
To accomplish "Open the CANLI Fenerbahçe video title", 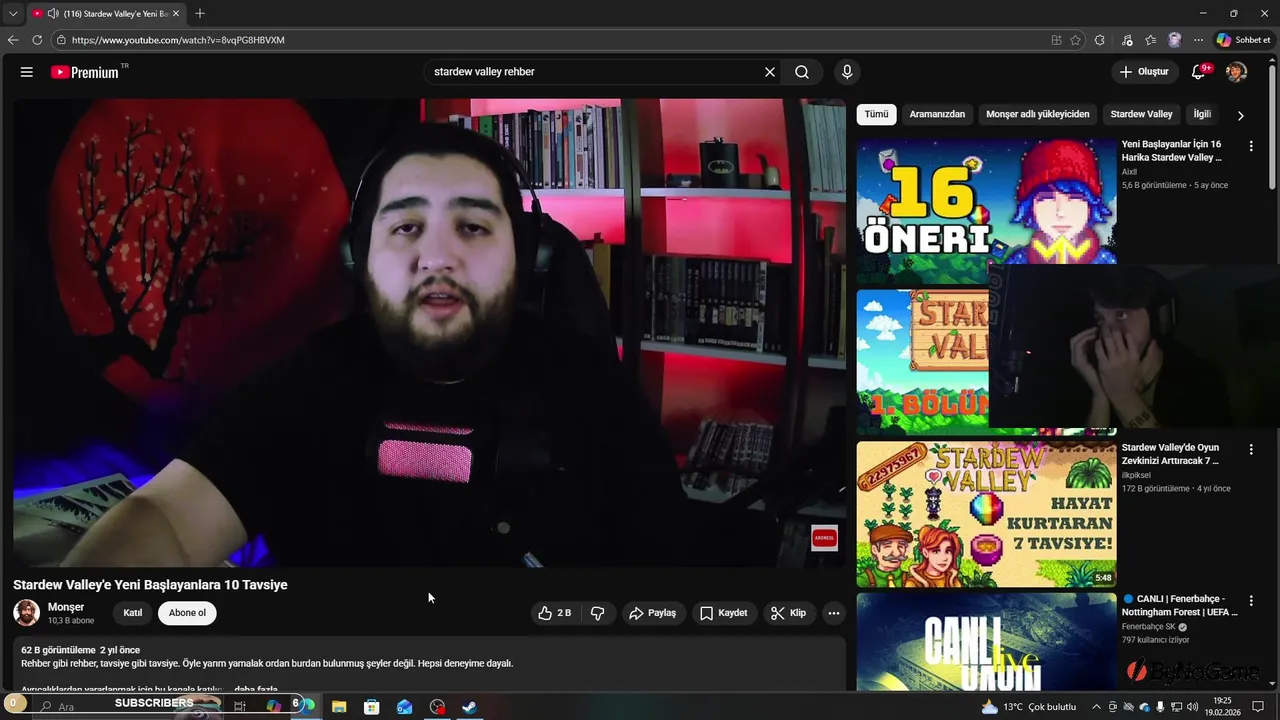I will pyautogui.click(x=1180, y=605).
